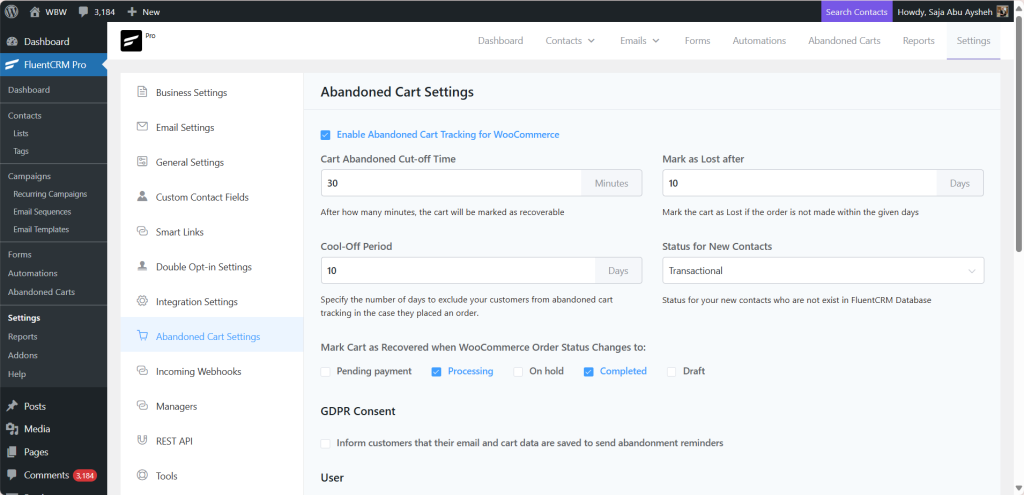Uncheck the Completed status checkbox
Viewport: 1024px width, 495px height.
coord(588,372)
